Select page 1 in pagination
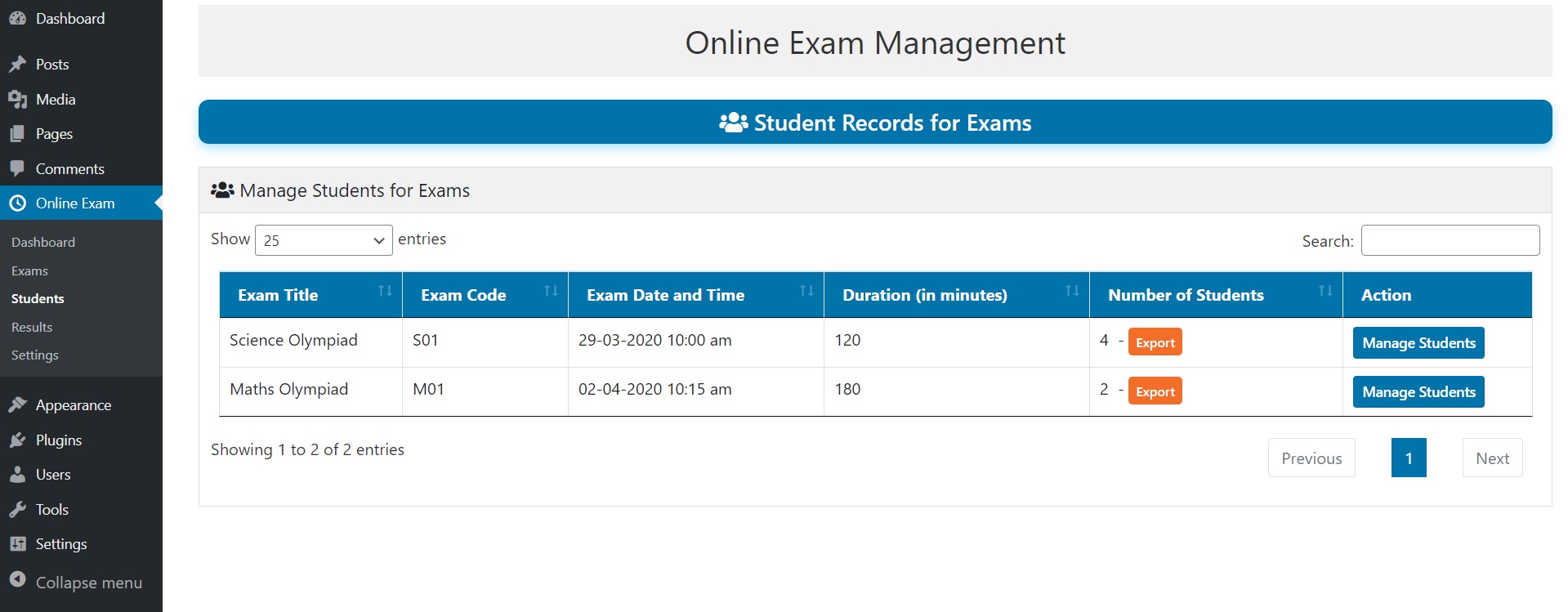This screenshot has height=612, width=1568. coord(1409,458)
